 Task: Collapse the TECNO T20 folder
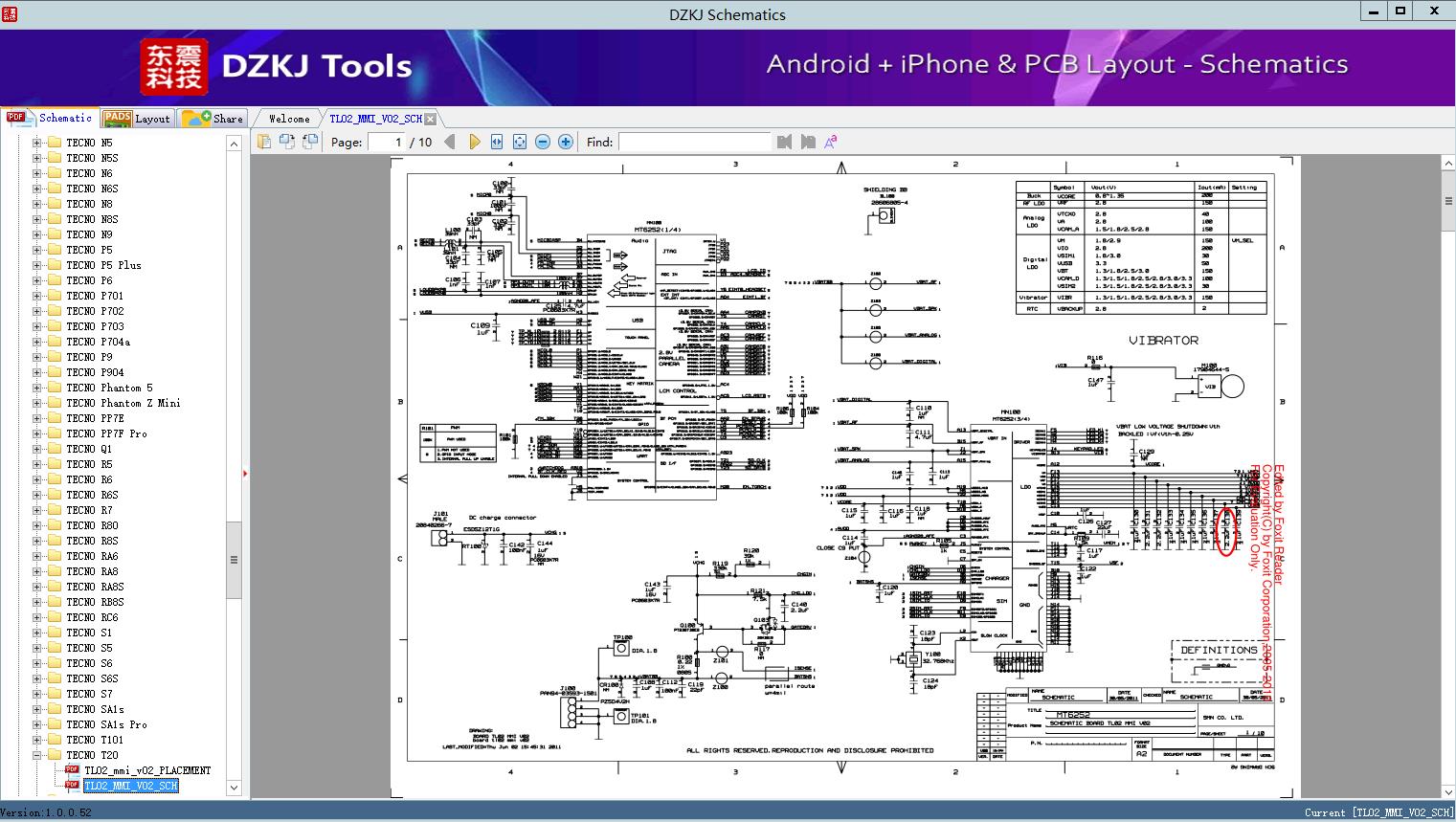[x=37, y=755]
